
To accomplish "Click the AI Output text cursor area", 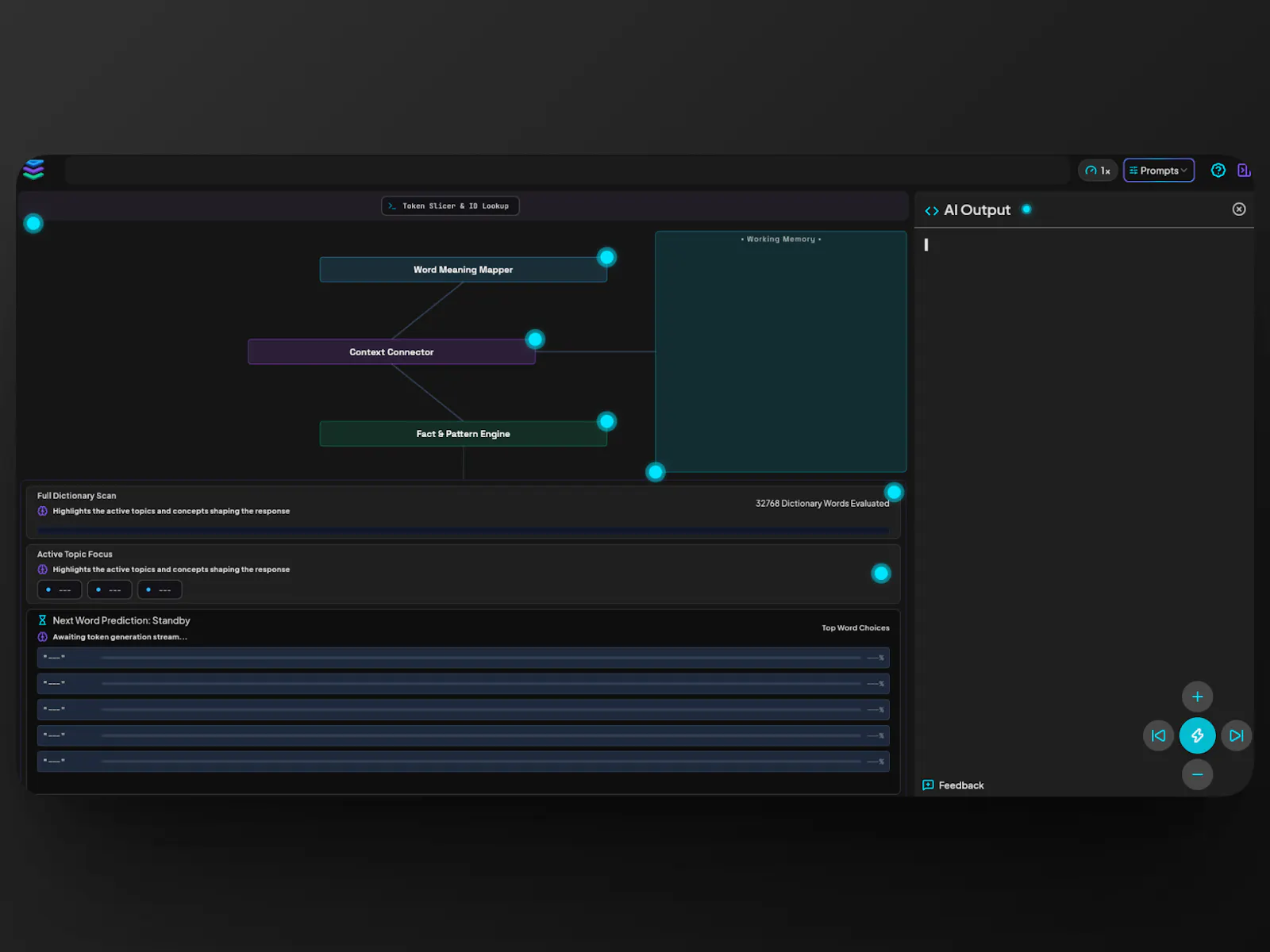I will click(926, 245).
